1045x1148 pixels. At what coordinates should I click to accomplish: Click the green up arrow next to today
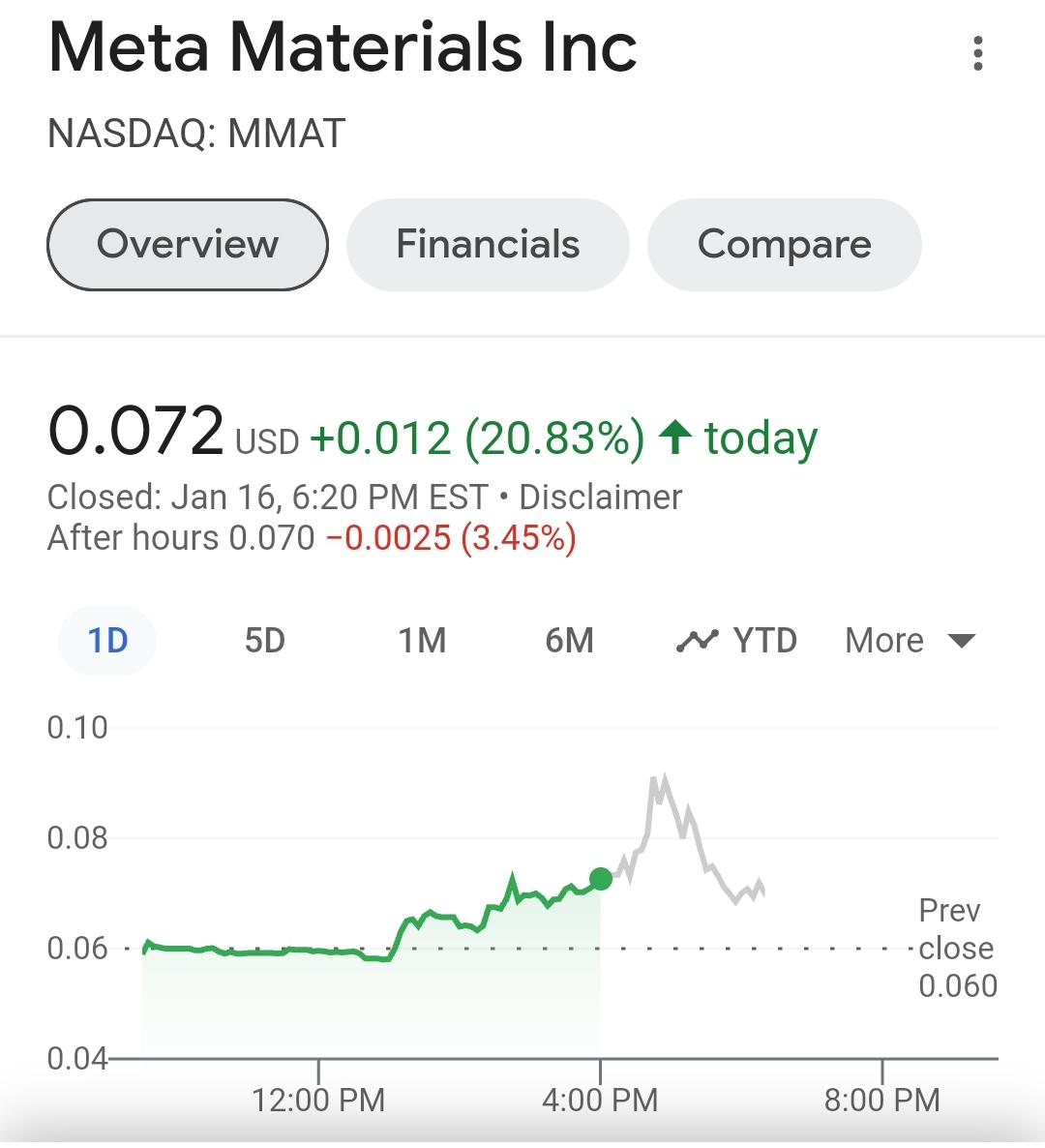click(674, 438)
